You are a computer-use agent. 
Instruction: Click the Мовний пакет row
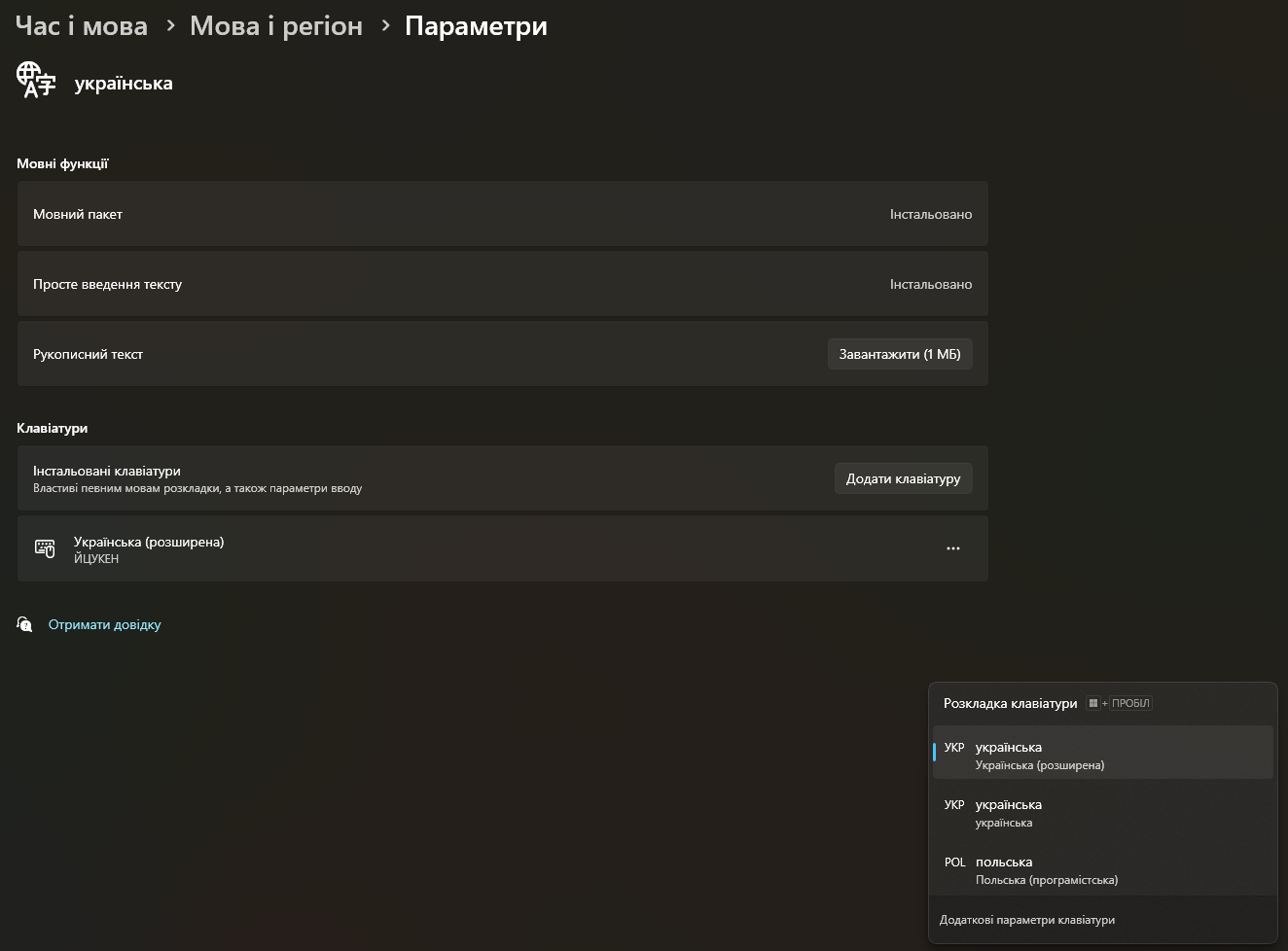[x=502, y=213]
